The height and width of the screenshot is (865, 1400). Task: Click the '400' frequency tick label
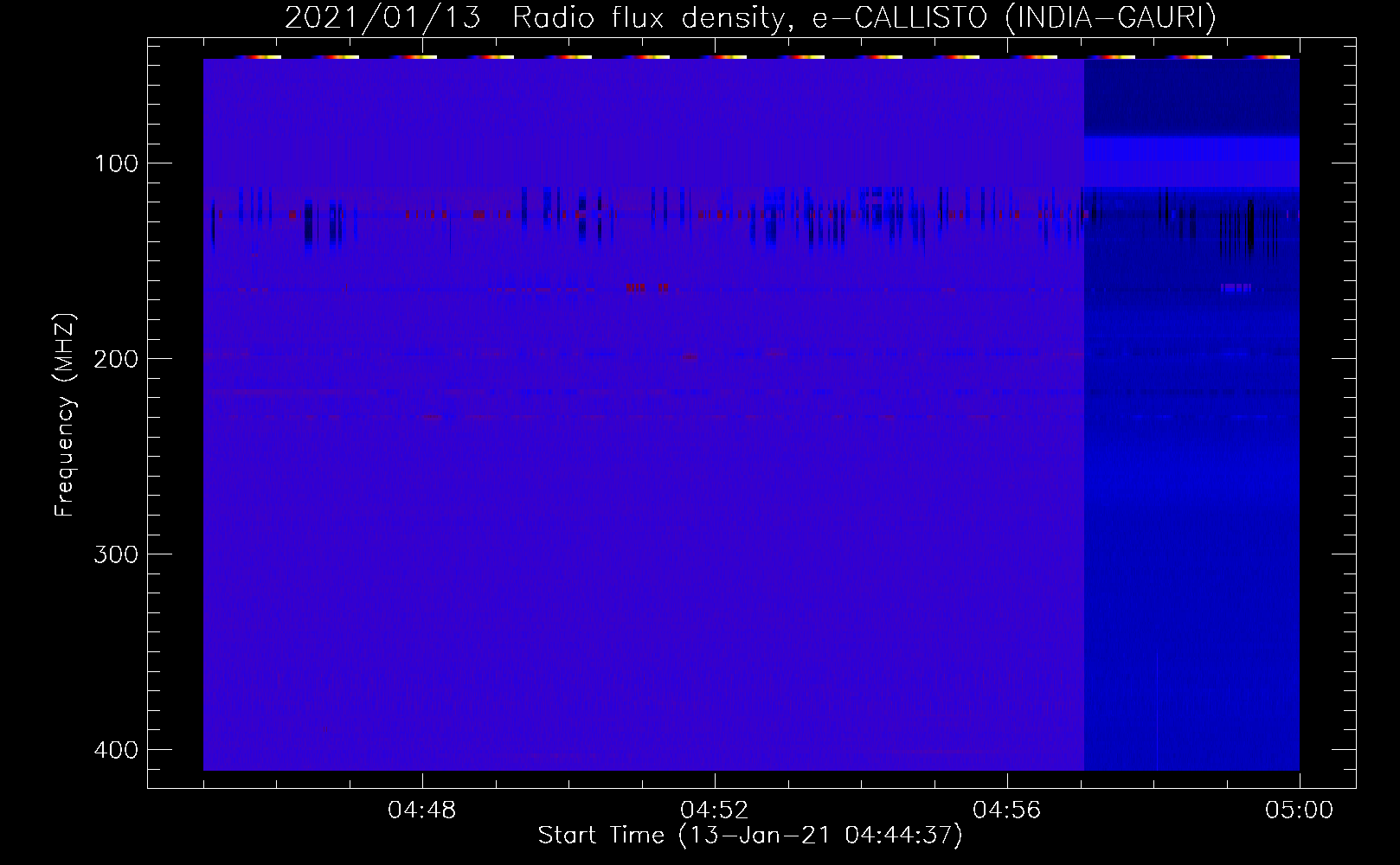pyautogui.click(x=115, y=749)
